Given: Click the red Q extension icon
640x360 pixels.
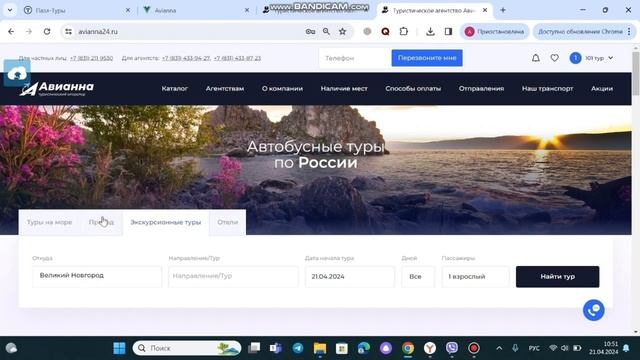Looking at the screenshot, I should (x=385, y=31).
